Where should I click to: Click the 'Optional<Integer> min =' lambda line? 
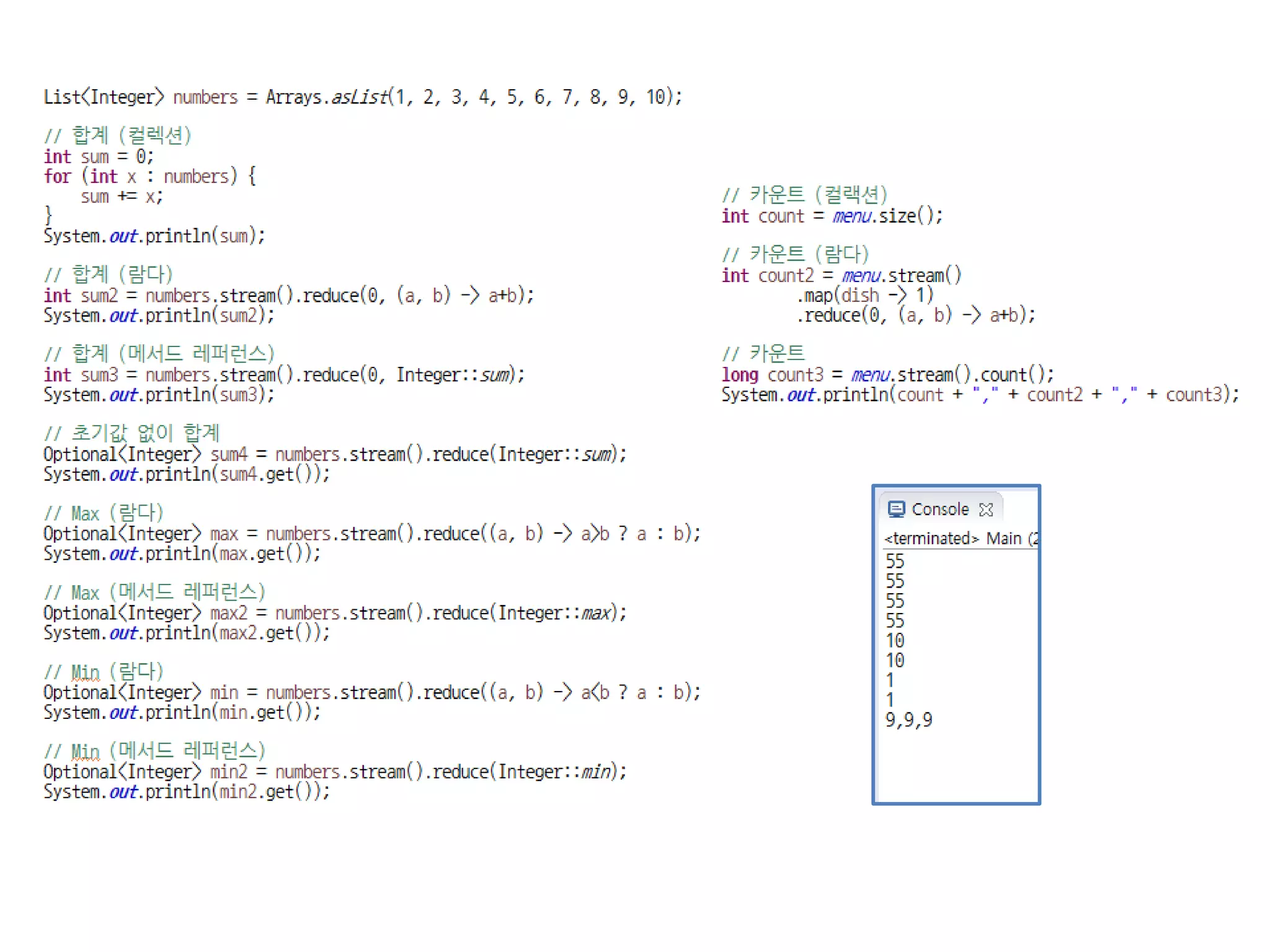372,692
